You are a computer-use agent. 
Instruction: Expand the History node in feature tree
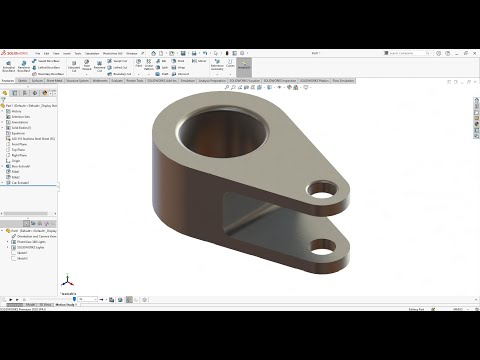(x=3, y=111)
